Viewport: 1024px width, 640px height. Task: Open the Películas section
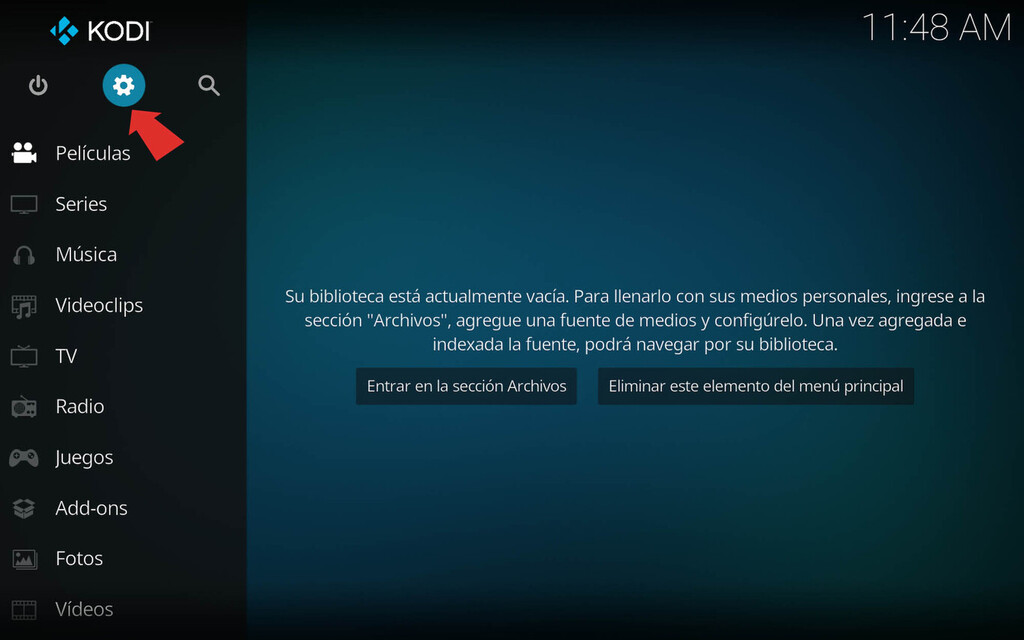coord(92,152)
